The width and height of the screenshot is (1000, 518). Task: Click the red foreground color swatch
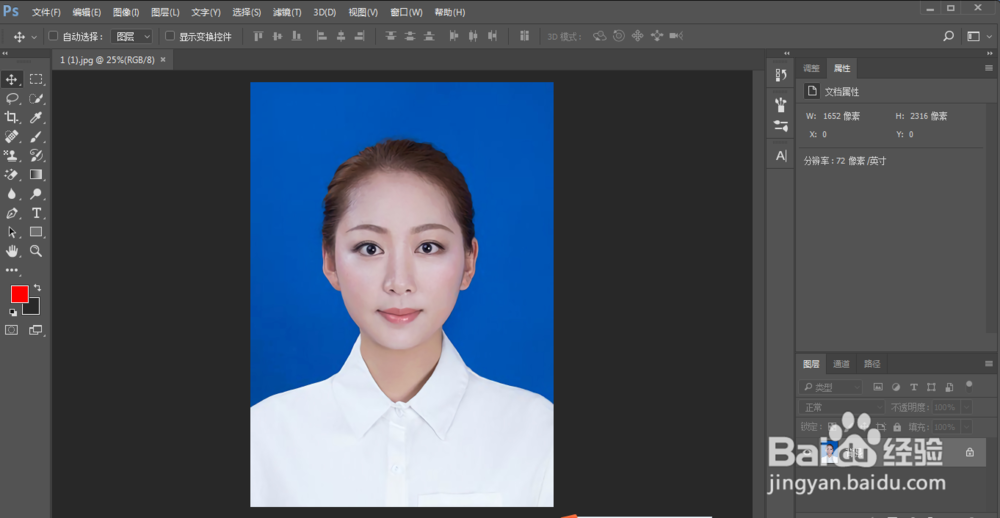[19, 294]
